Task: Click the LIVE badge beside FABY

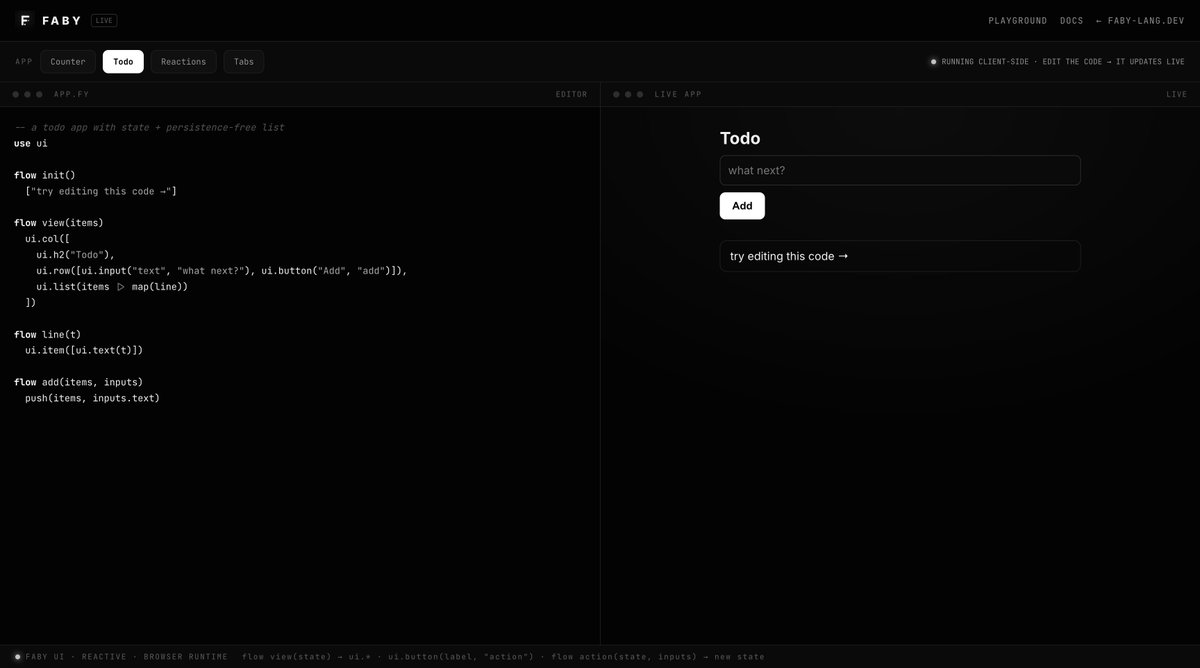Action: (x=104, y=20)
